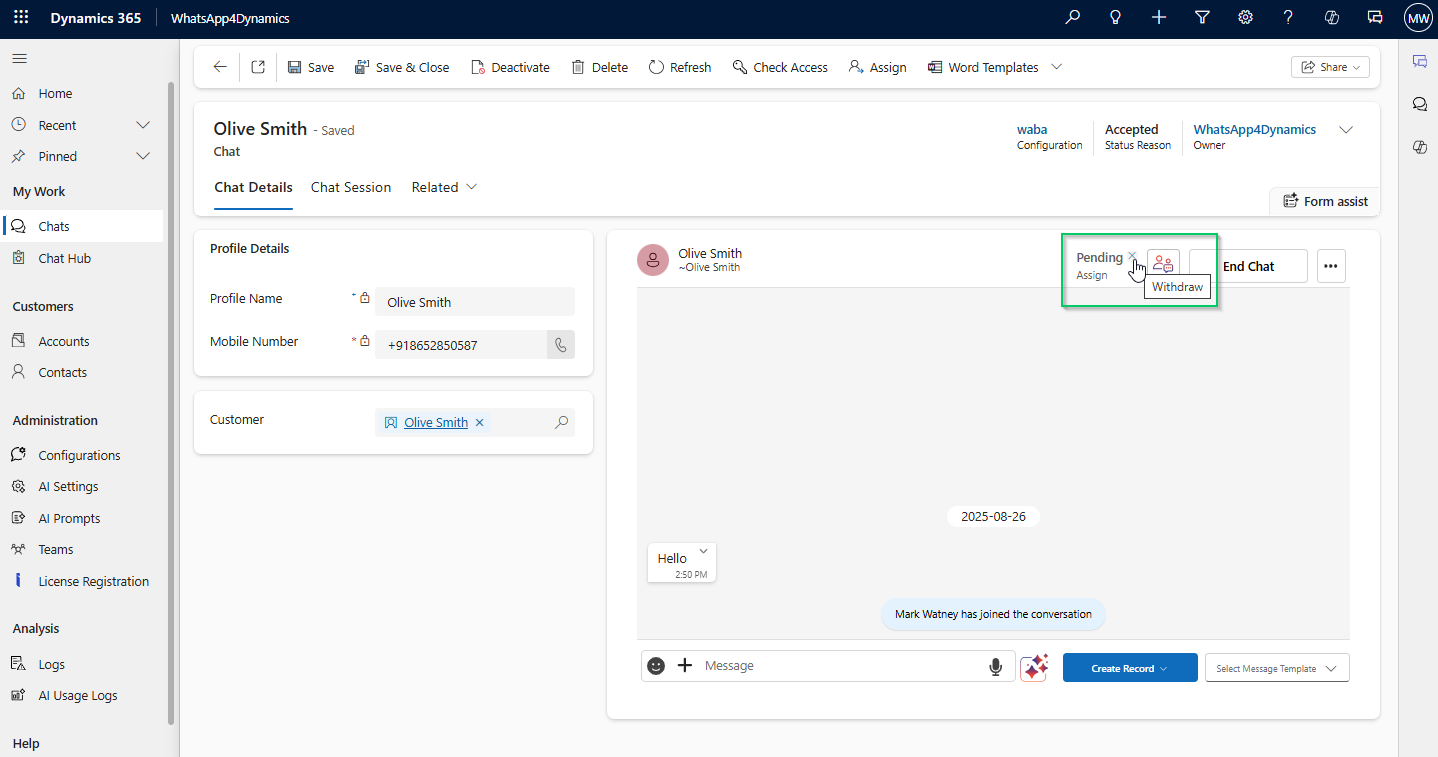Click the End Chat button

coord(1248,266)
